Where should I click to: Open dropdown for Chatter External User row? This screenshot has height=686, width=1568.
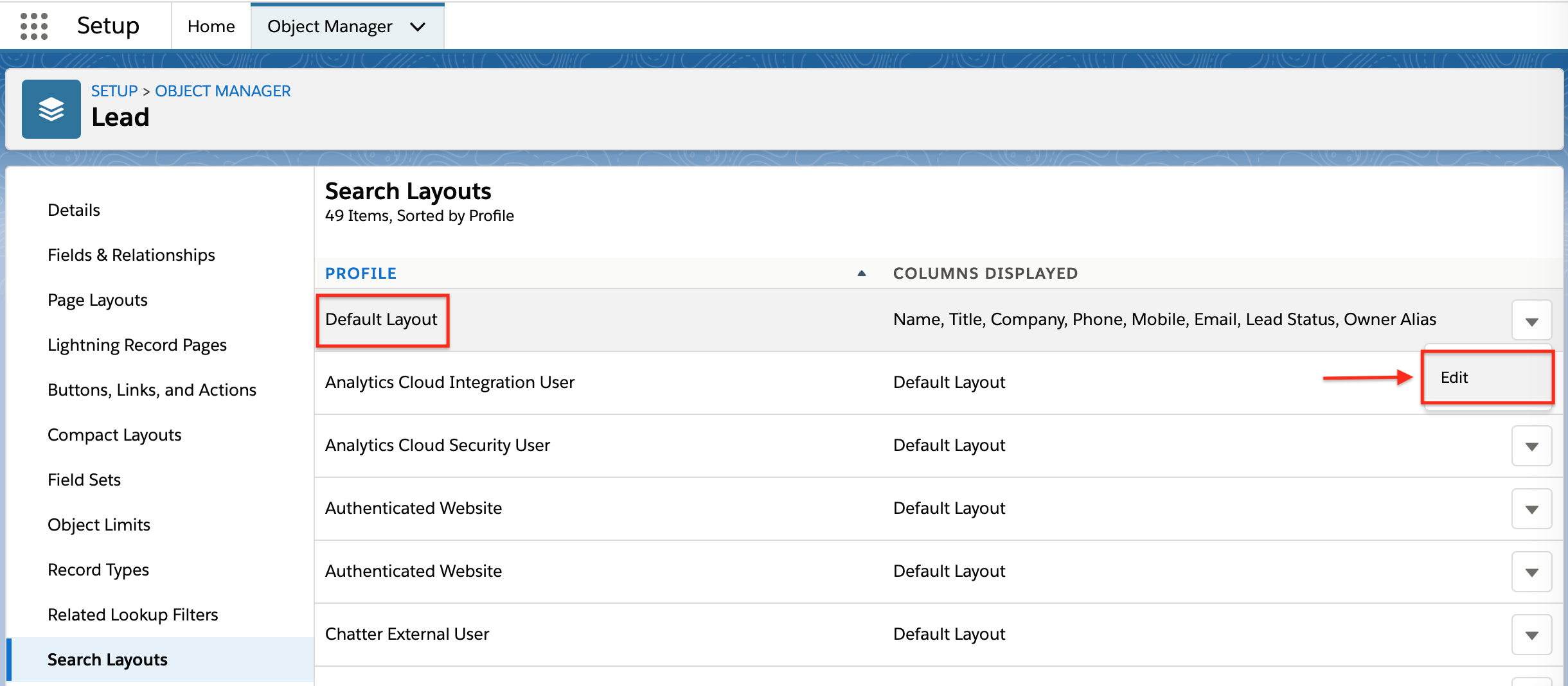[x=1531, y=635]
